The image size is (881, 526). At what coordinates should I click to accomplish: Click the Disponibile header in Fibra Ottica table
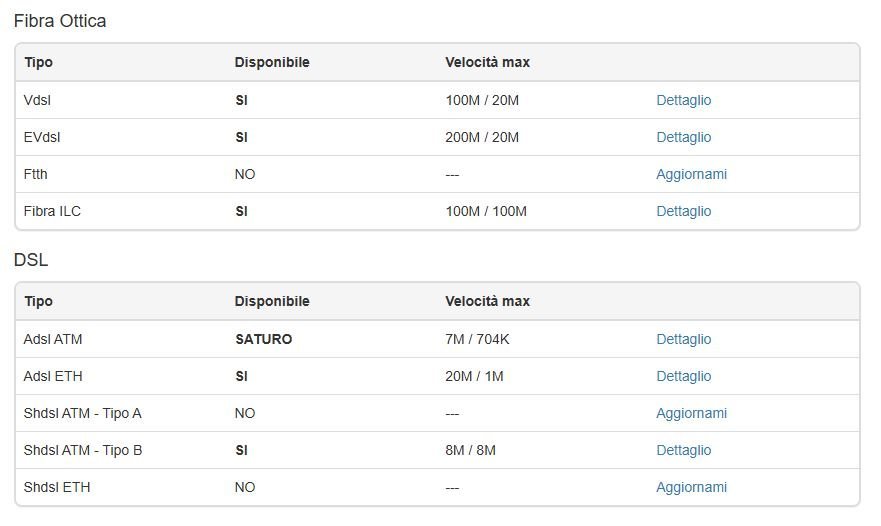pyautogui.click(x=272, y=62)
